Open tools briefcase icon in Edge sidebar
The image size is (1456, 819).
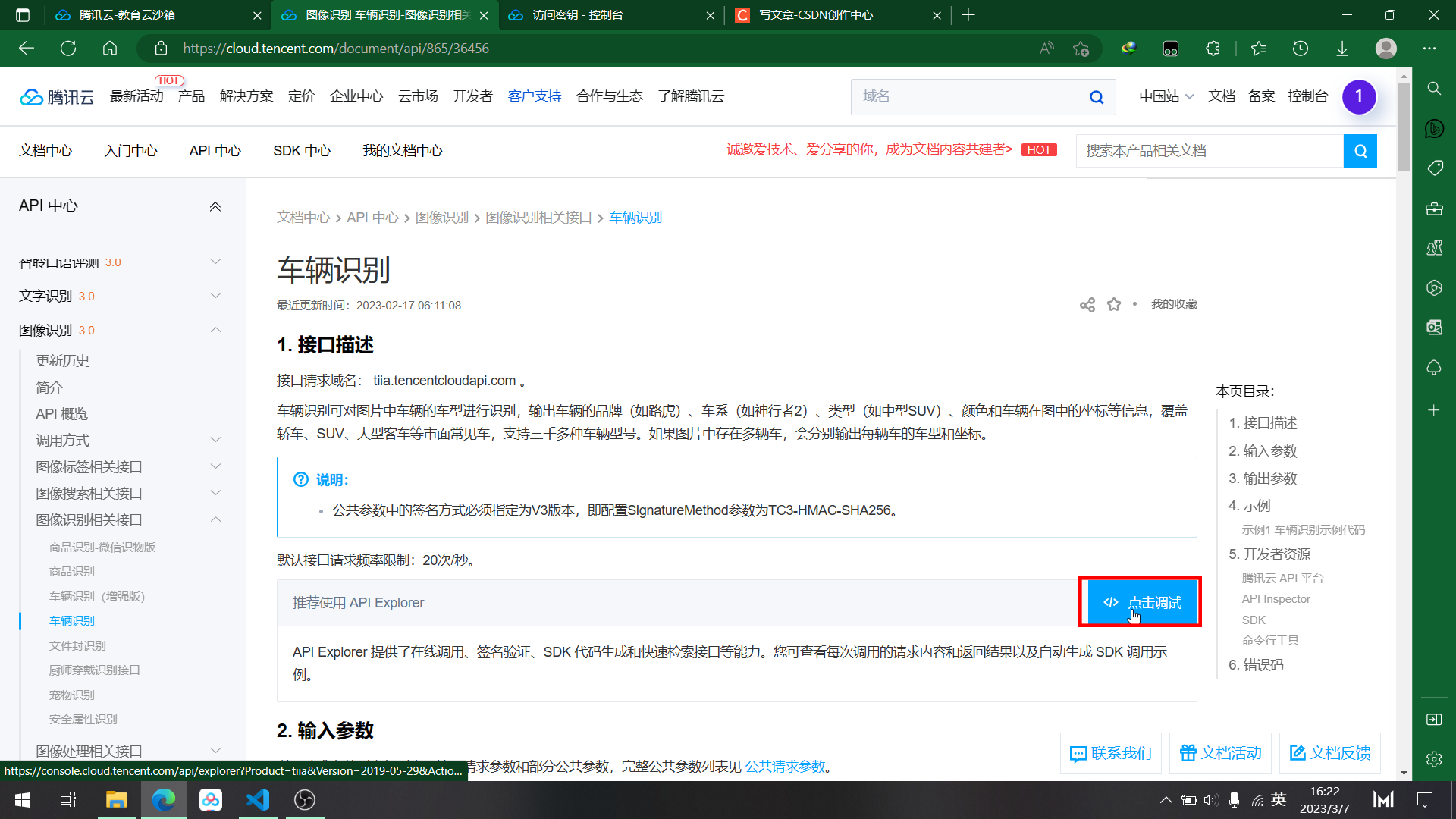(x=1434, y=208)
